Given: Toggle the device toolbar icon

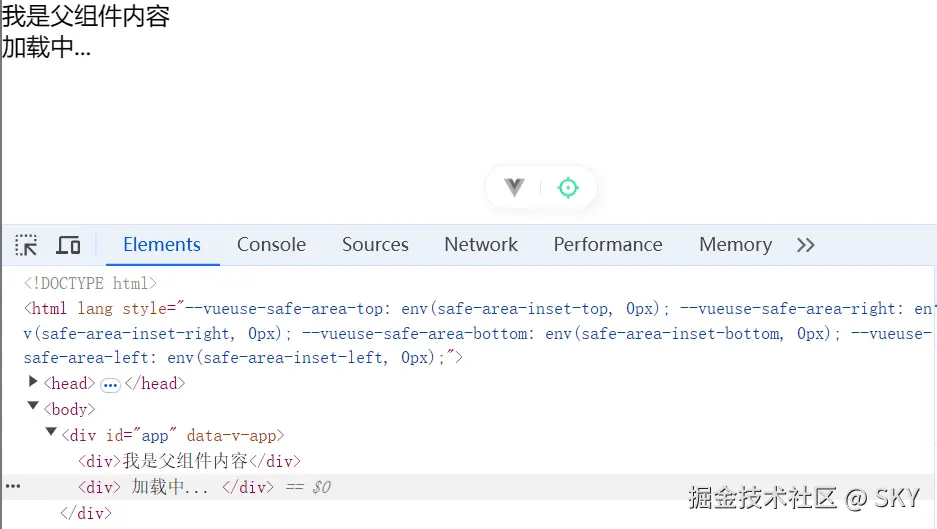Looking at the screenshot, I should pos(68,245).
